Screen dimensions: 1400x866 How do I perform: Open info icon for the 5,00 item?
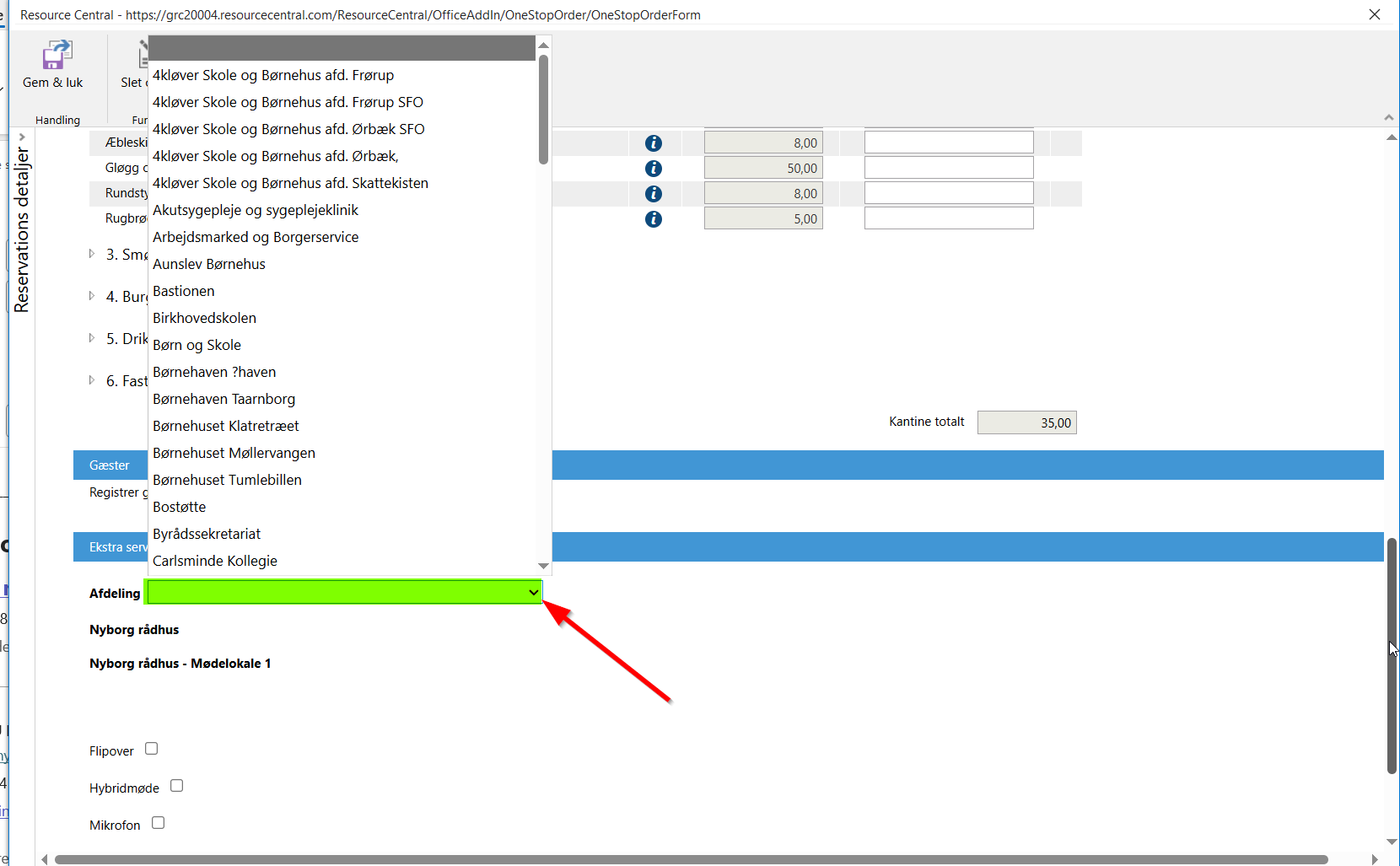click(x=653, y=219)
